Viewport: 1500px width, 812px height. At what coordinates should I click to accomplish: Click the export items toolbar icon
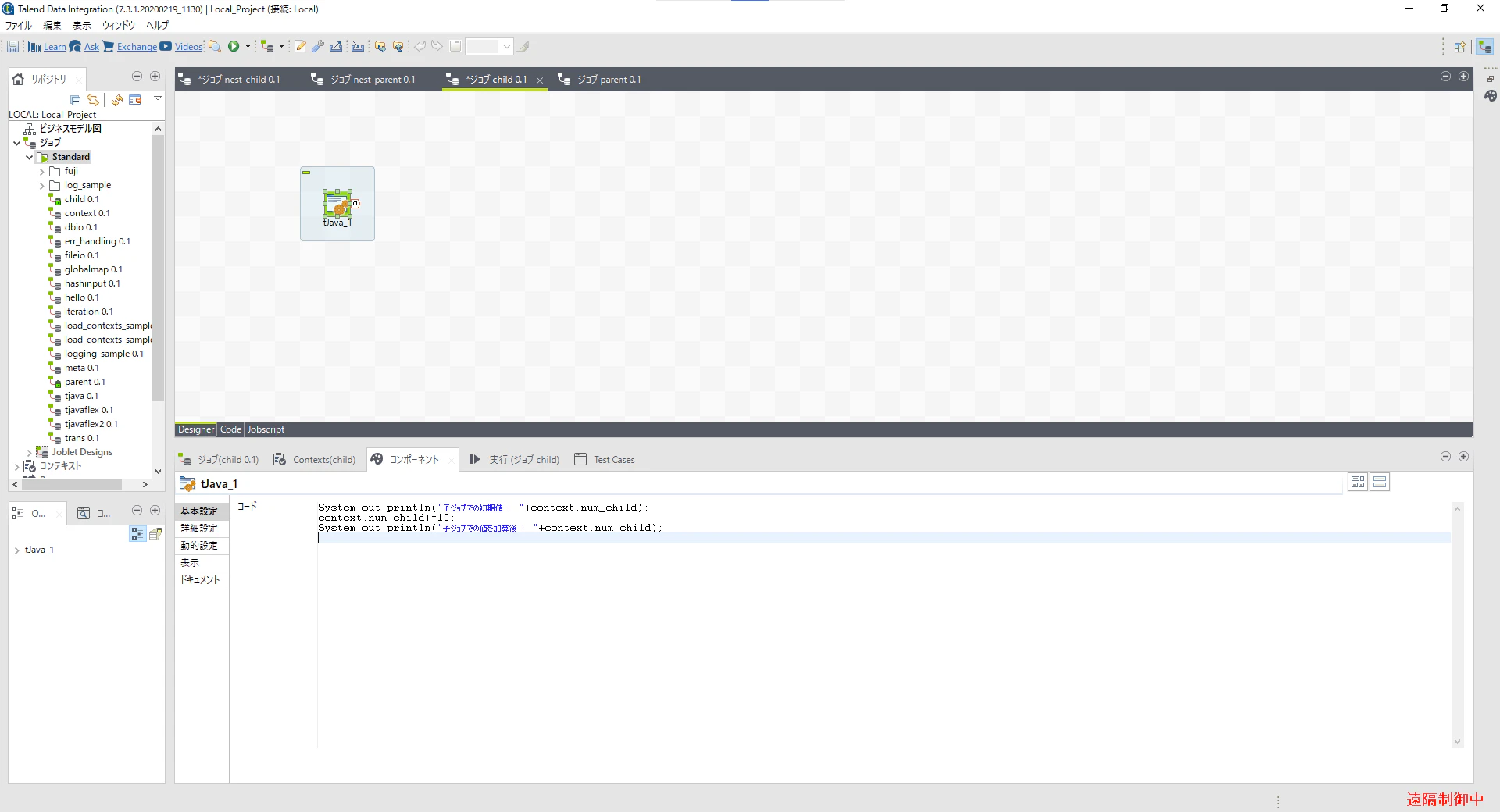[336, 46]
